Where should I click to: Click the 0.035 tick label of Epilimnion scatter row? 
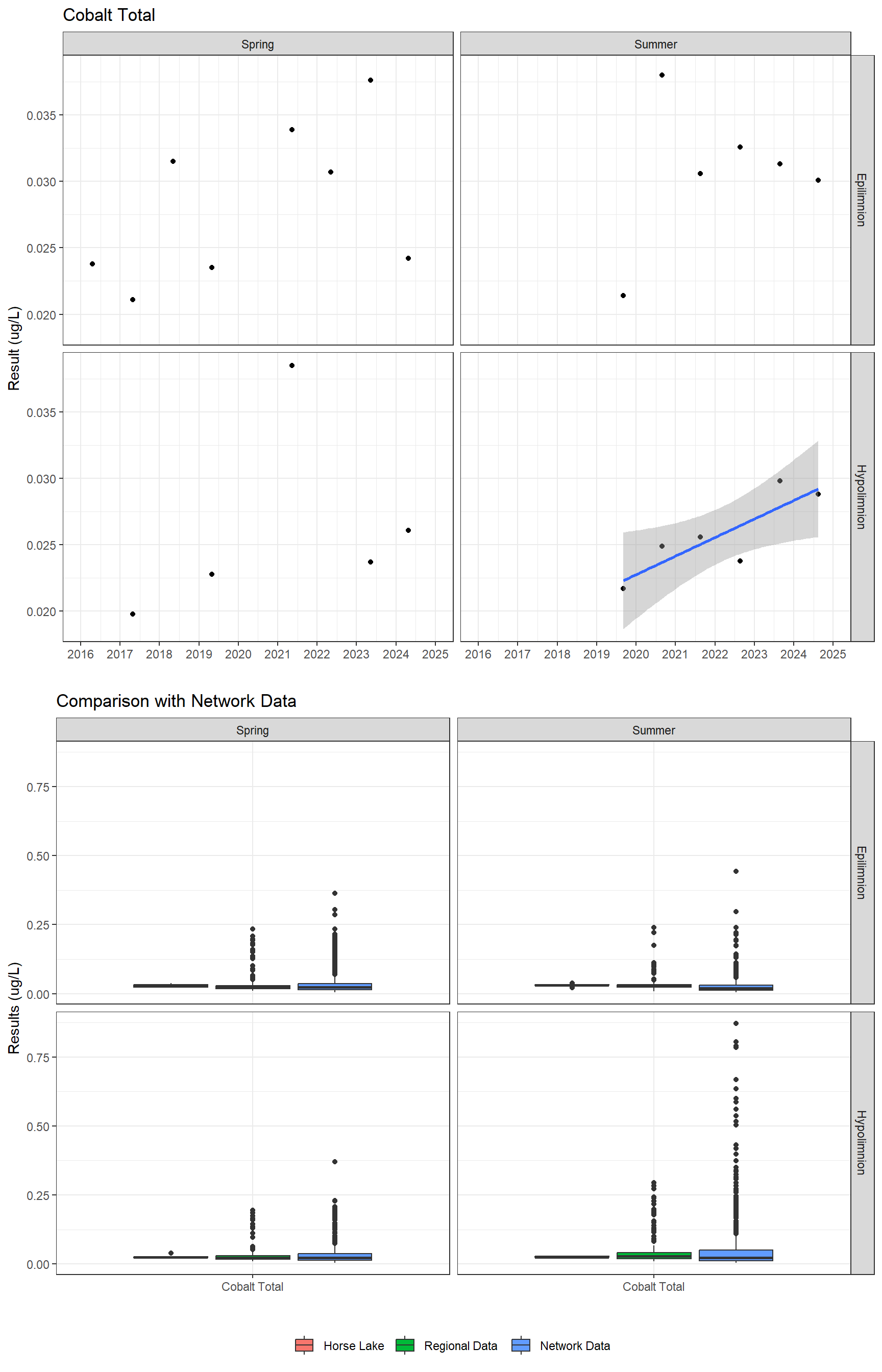41,116
